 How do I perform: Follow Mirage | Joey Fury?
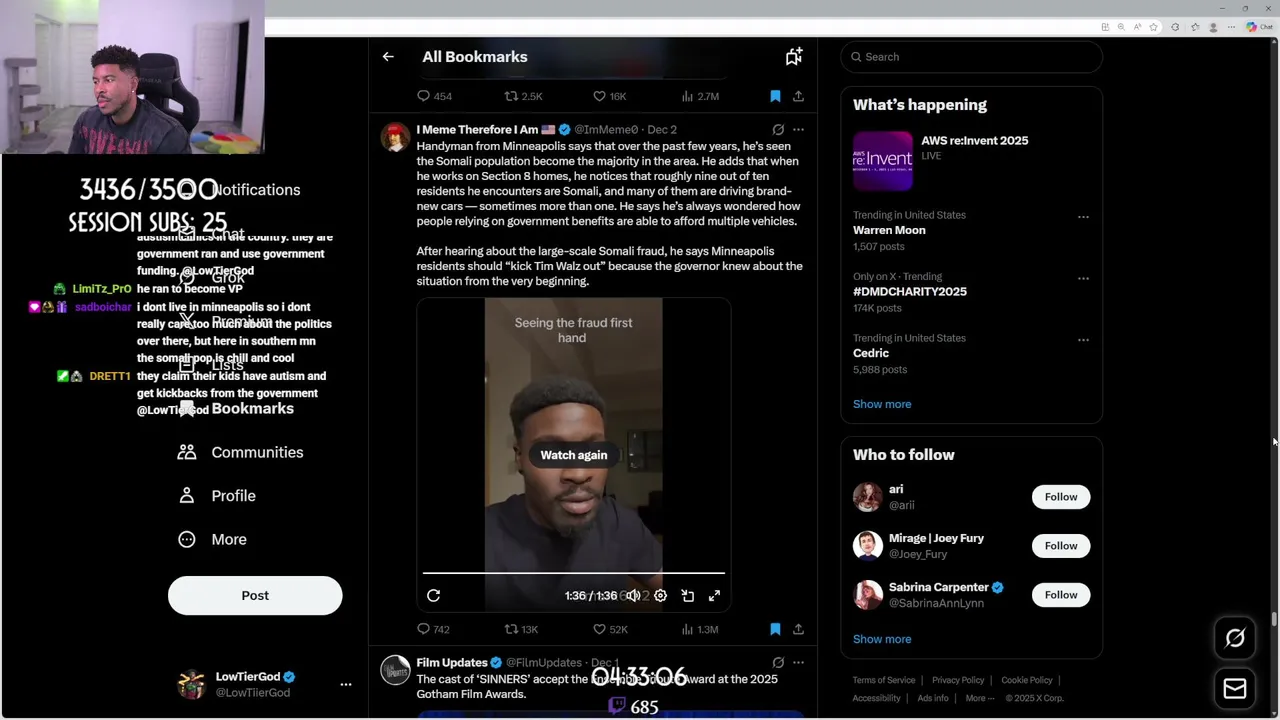point(1061,546)
